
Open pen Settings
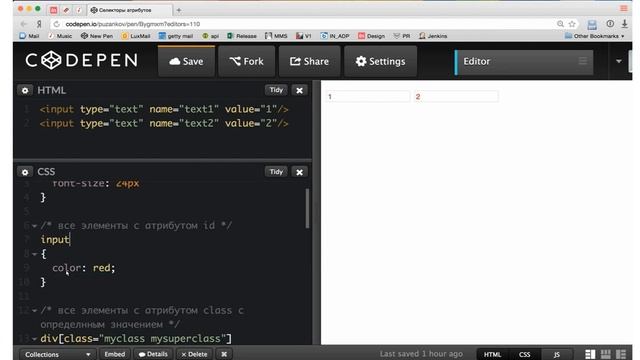pyautogui.click(x=380, y=61)
